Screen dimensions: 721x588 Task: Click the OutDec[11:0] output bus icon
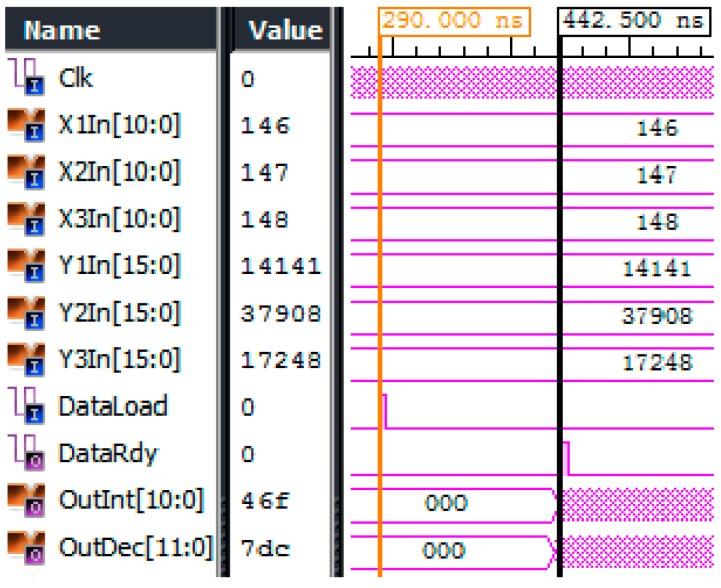point(27,548)
